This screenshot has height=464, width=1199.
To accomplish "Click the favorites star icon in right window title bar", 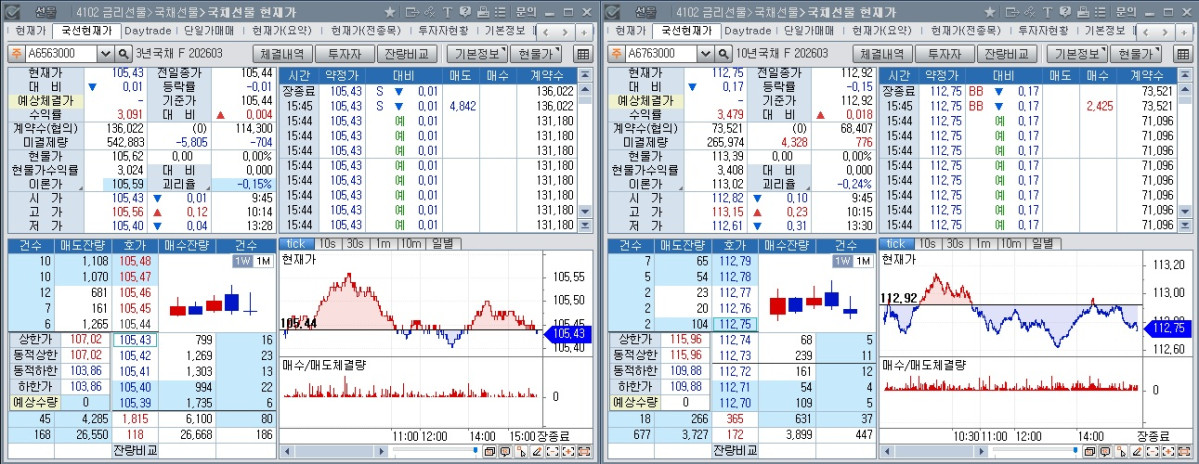I will click(989, 12).
